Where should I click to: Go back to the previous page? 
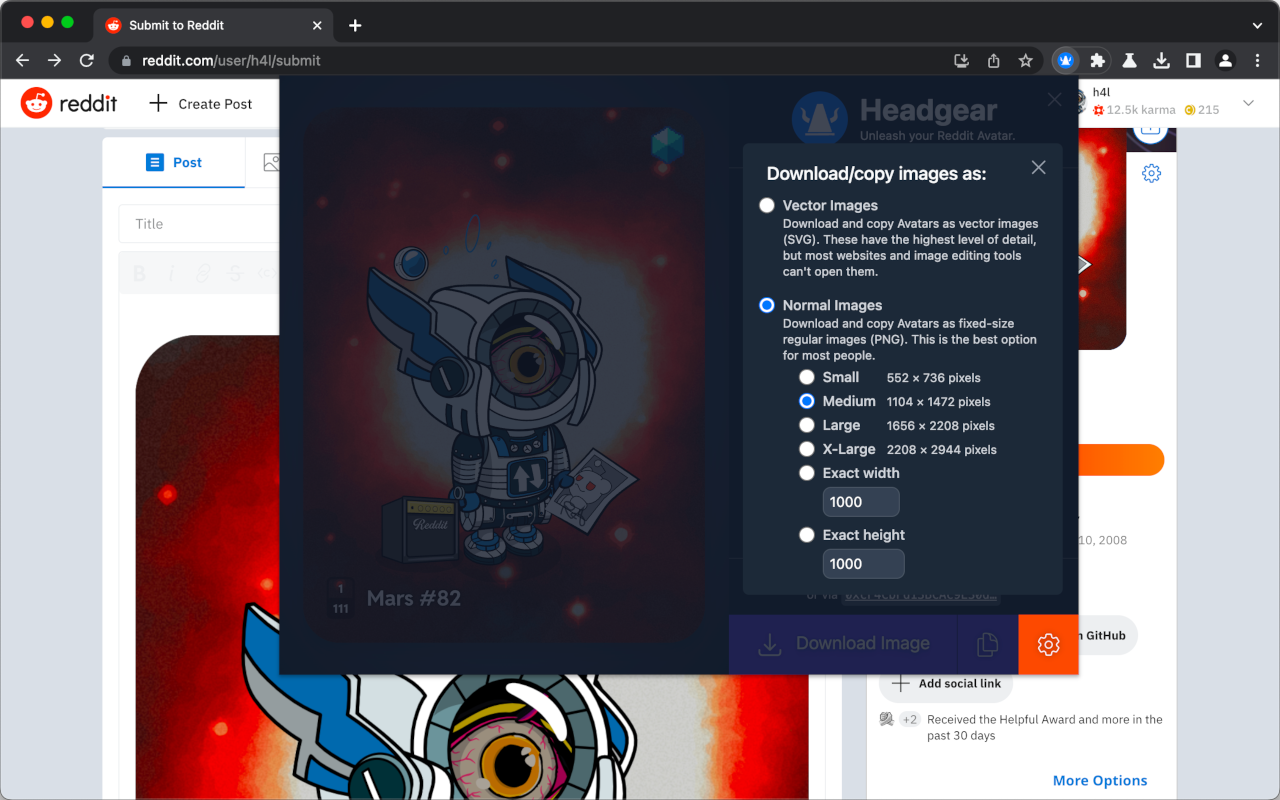pos(22,60)
